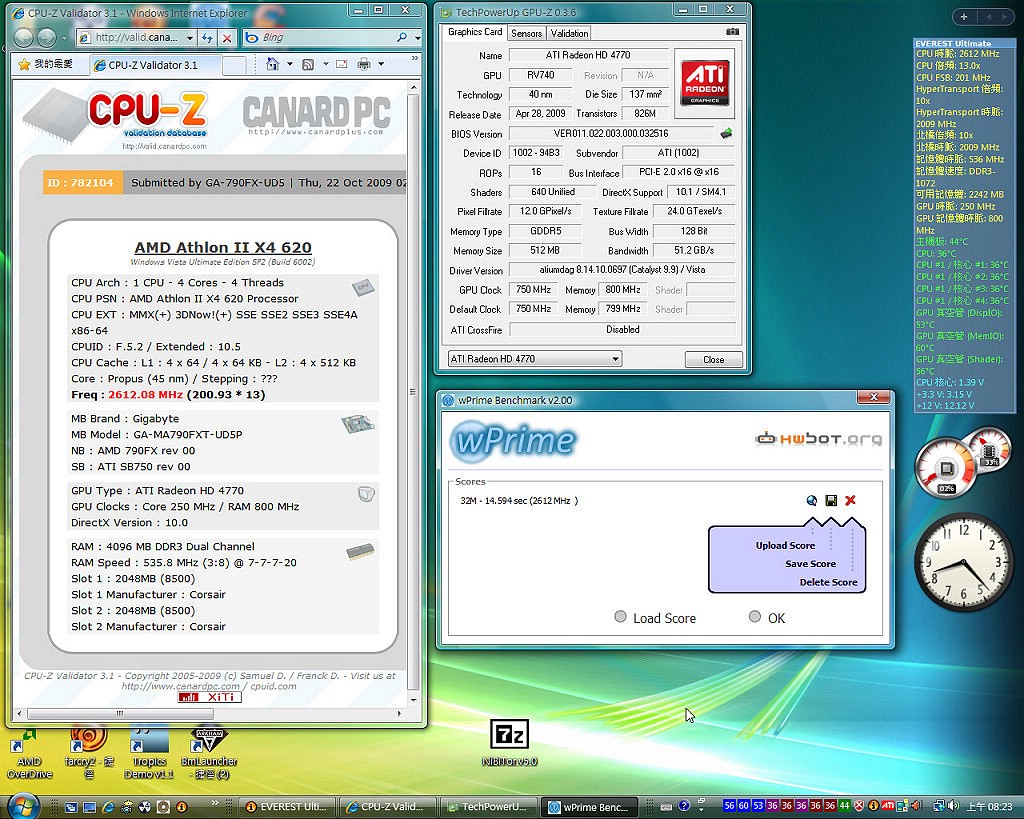Open the BmLauncher desktop shortcut
This screenshot has height=819, width=1024.
[208, 754]
